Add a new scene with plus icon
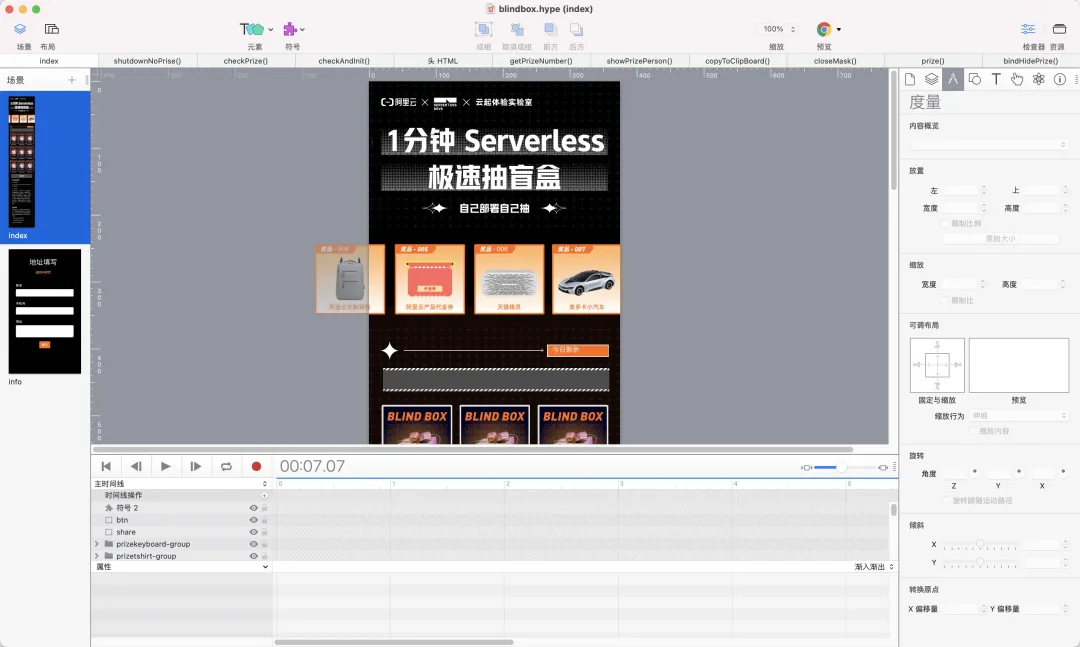This screenshot has height=647, width=1080. [72, 80]
